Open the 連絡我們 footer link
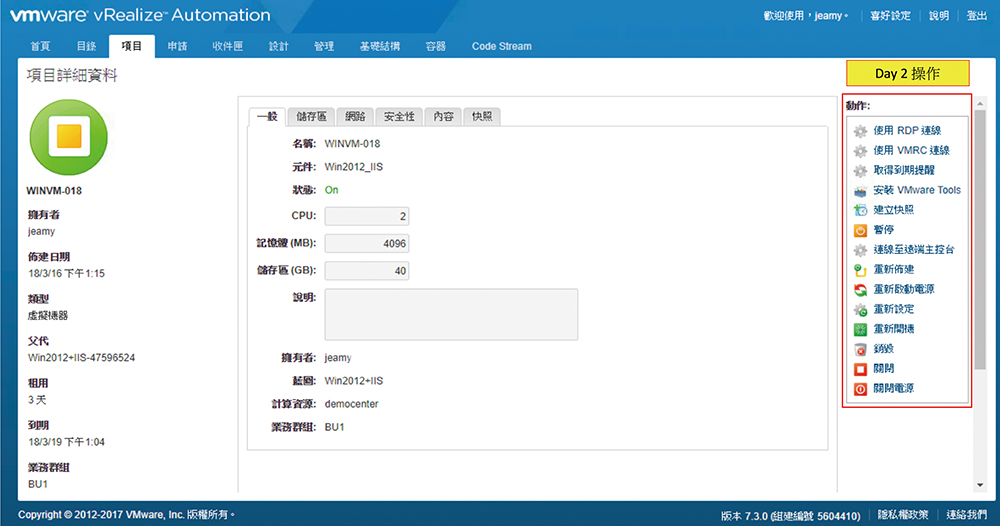The image size is (1000, 526). pos(966,515)
